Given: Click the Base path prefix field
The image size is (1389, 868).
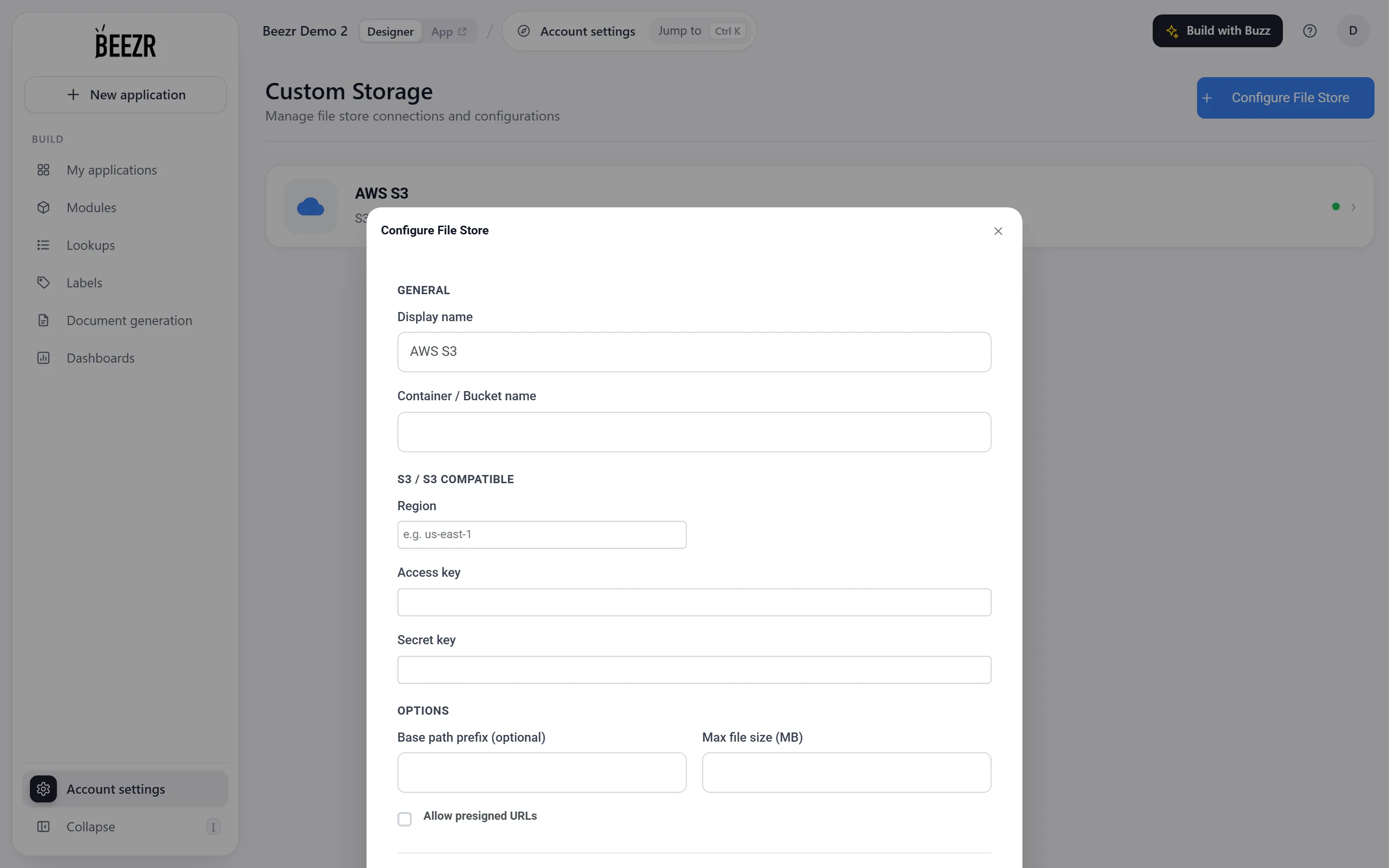Looking at the screenshot, I should point(542,773).
